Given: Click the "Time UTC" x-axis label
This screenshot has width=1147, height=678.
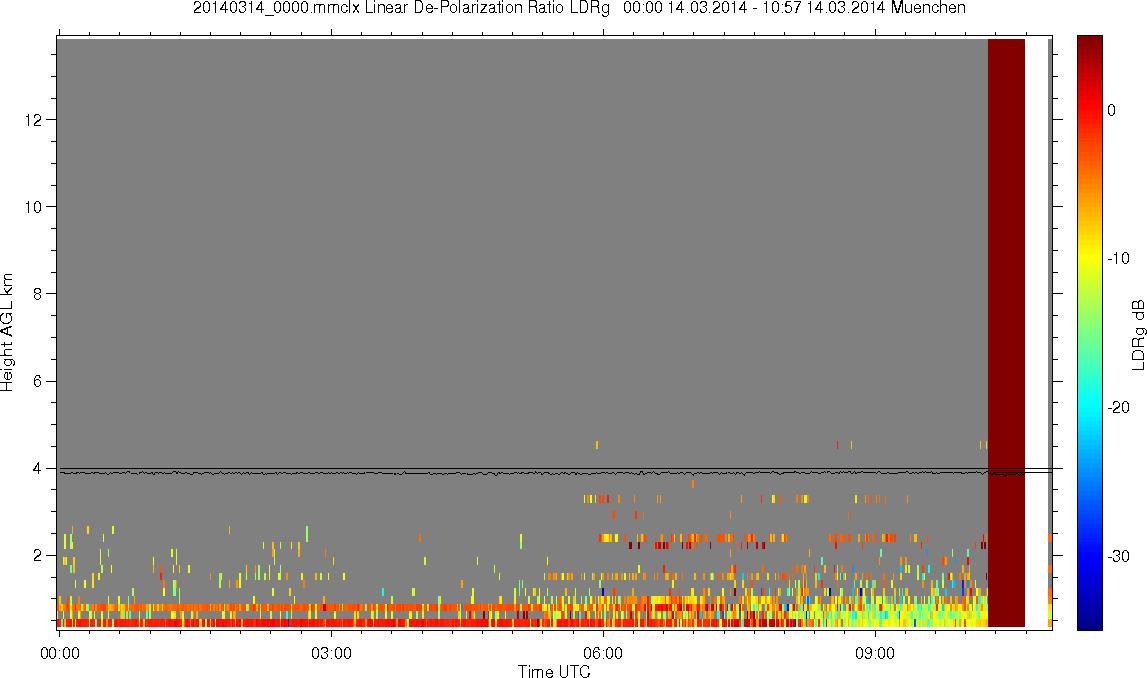Looking at the screenshot, I should pyautogui.click(x=554, y=671).
